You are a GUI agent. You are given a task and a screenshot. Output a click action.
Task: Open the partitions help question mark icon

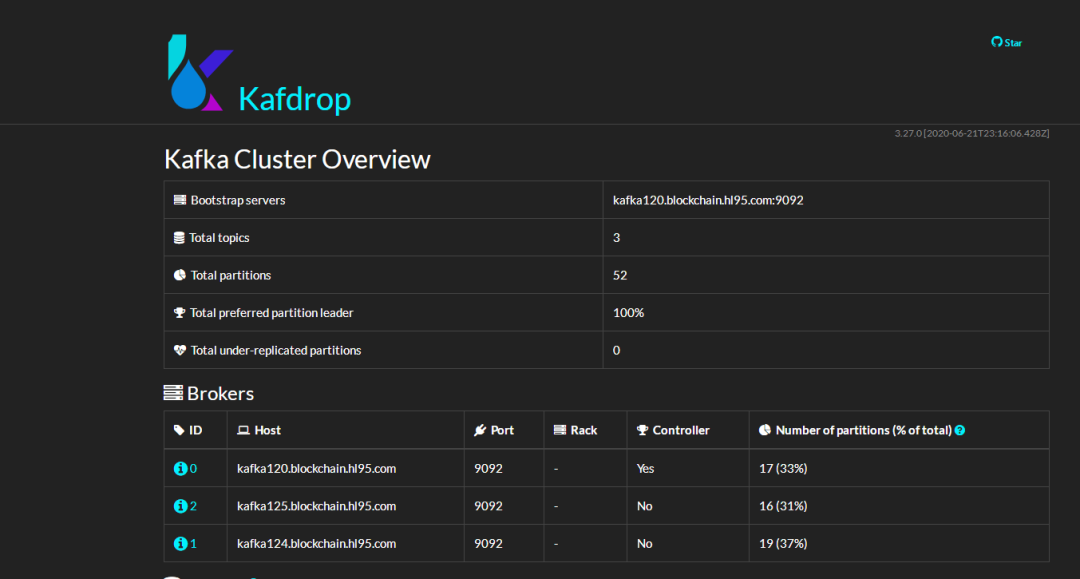[960, 430]
